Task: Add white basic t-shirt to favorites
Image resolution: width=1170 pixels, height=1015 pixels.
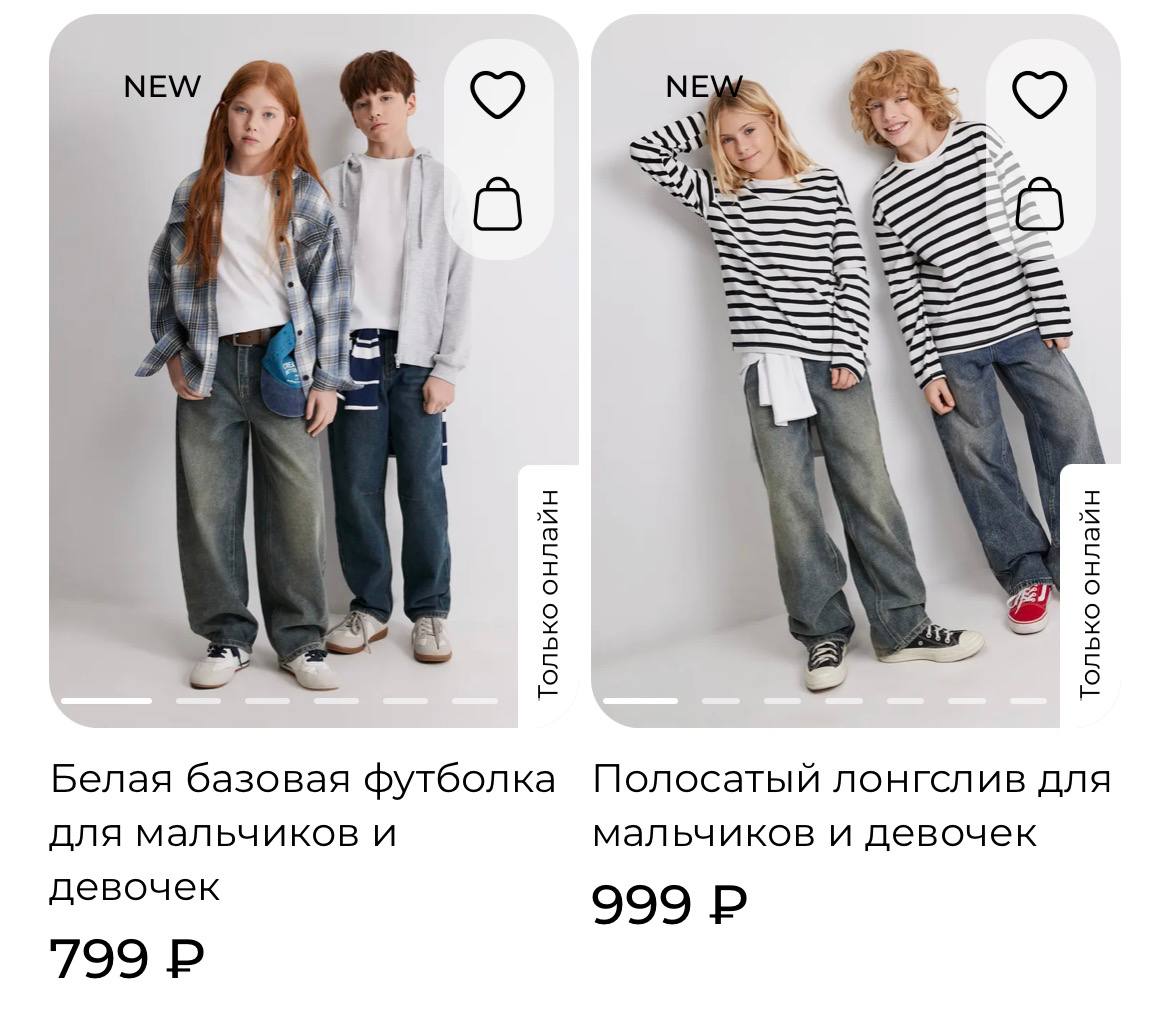Action: 498,94
